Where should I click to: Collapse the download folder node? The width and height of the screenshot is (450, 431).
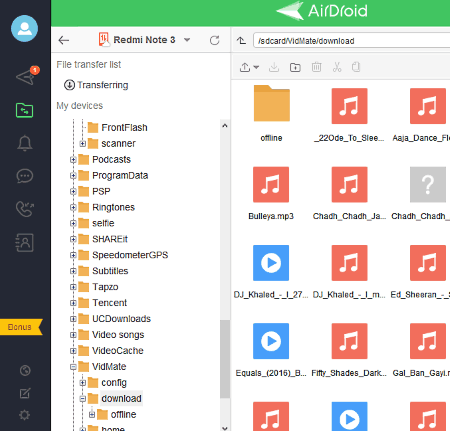point(83,399)
